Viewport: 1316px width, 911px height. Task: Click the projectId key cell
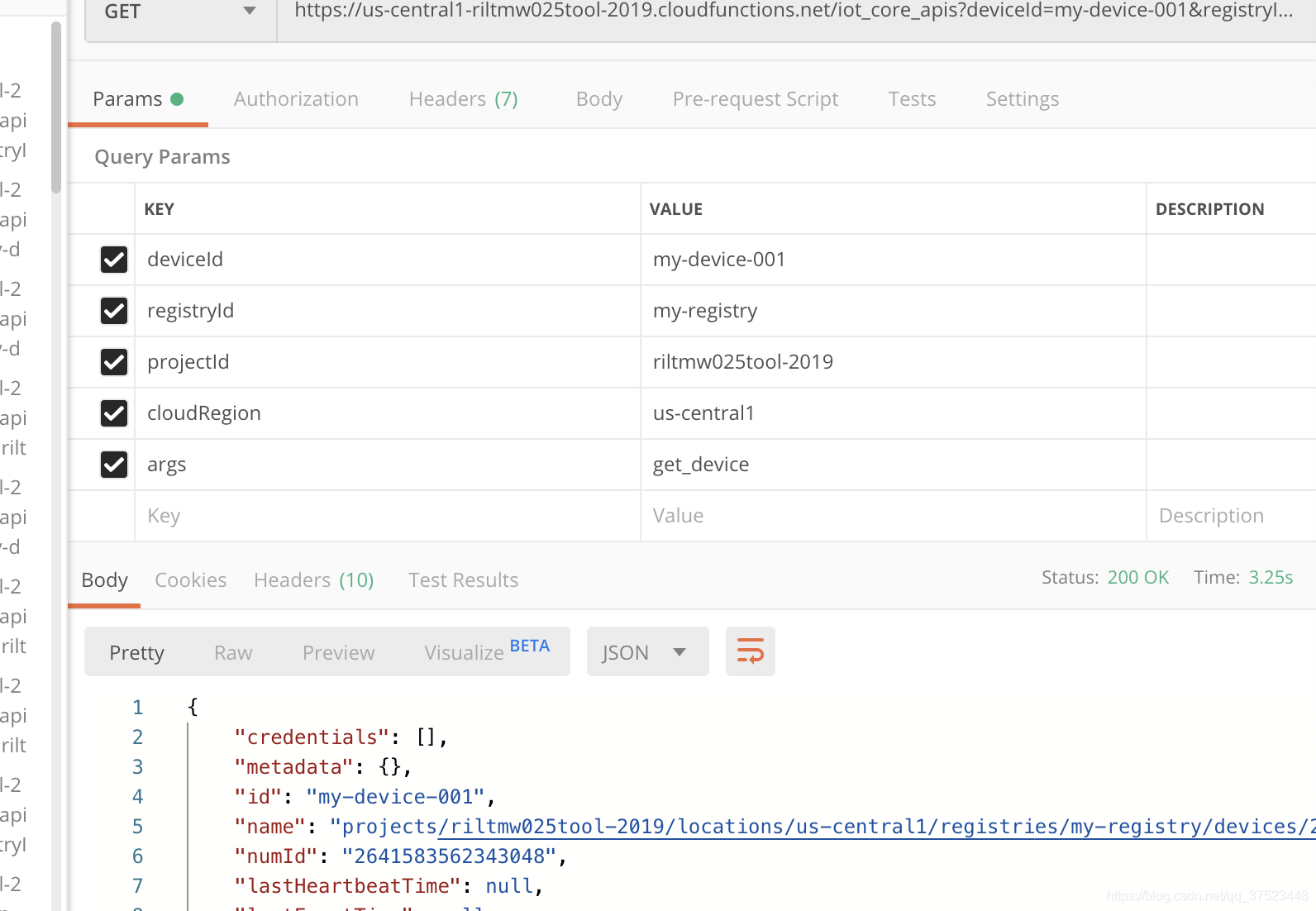[388, 362]
